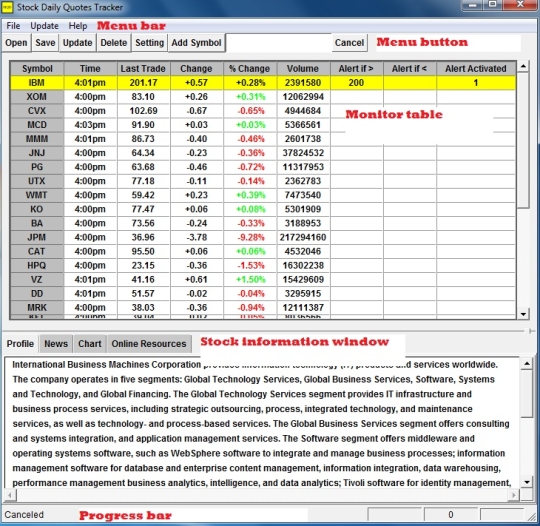Click VZ's +1.50% change cell
540x526 pixels.
point(250,280)
